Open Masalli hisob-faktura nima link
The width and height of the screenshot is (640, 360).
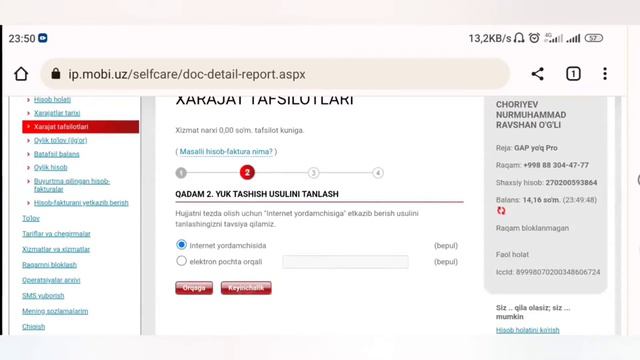point(226,151)
